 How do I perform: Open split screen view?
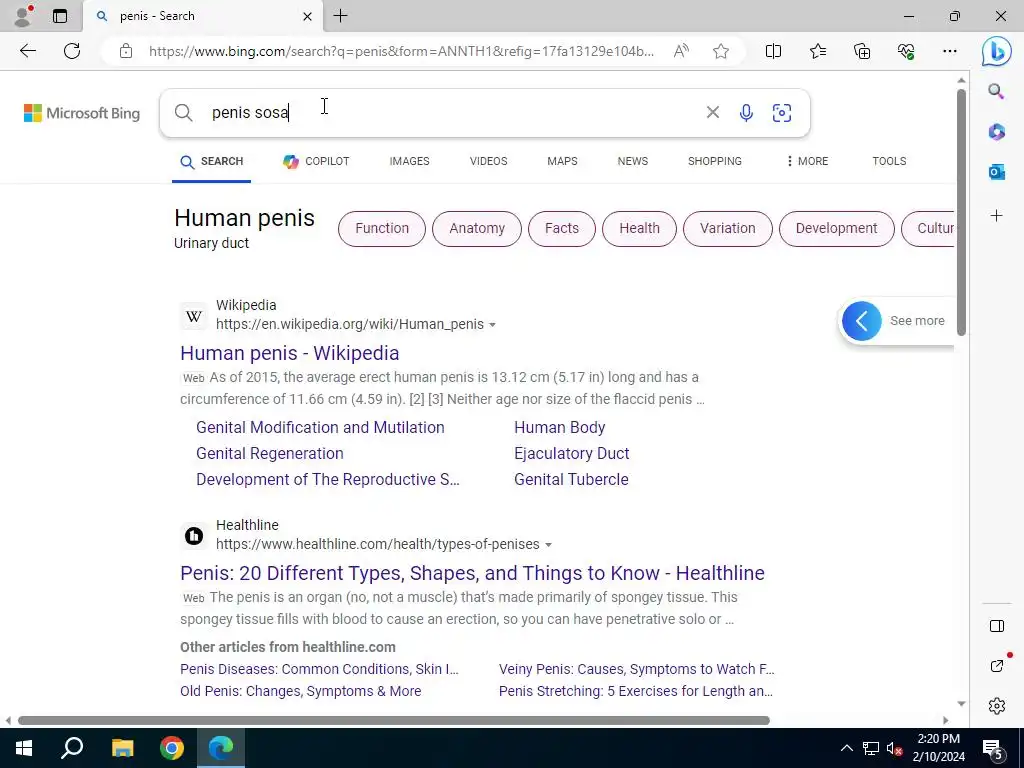coord(773,51)
